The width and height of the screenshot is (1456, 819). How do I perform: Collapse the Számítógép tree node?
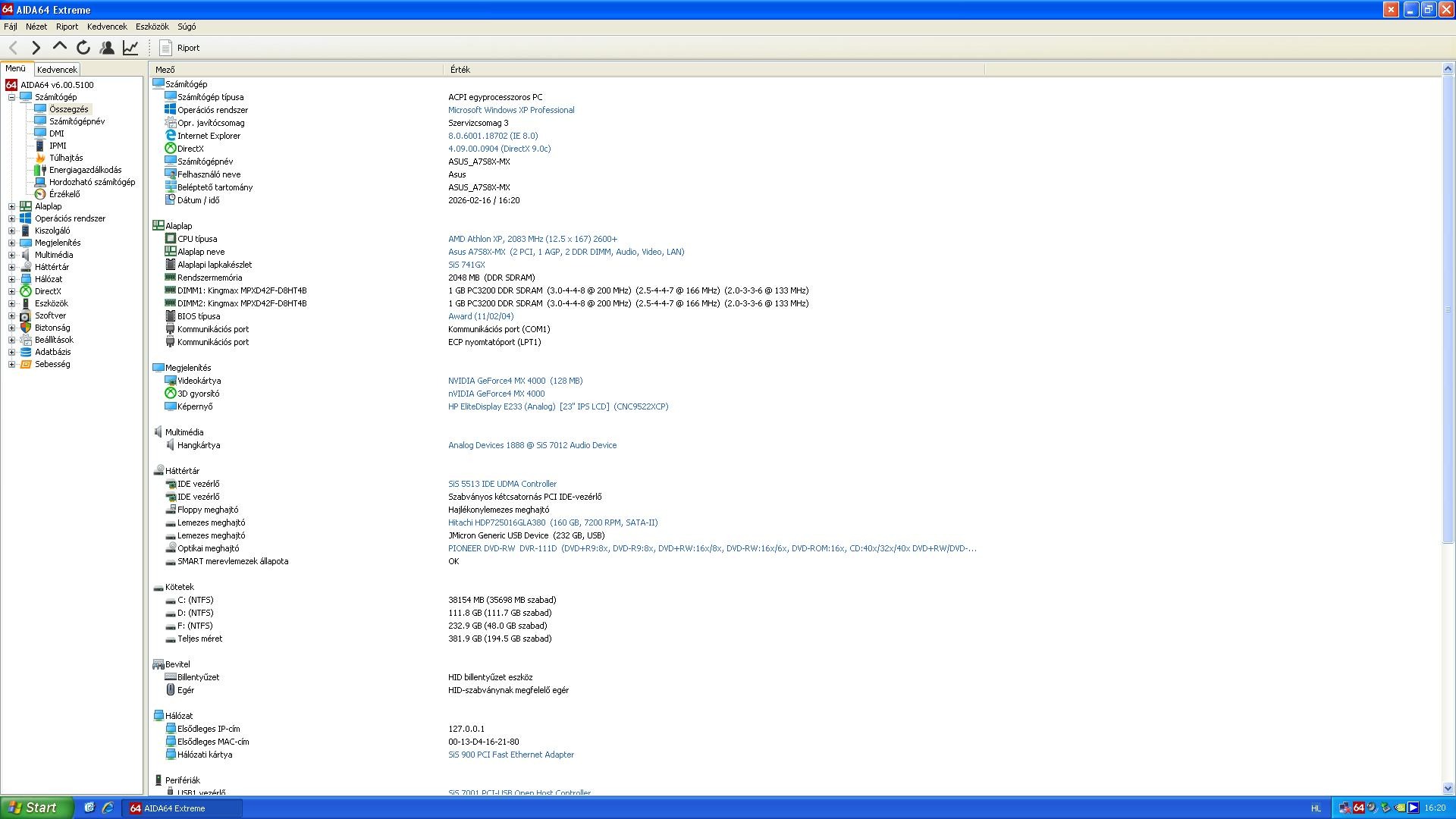click(x=11, y=97)
